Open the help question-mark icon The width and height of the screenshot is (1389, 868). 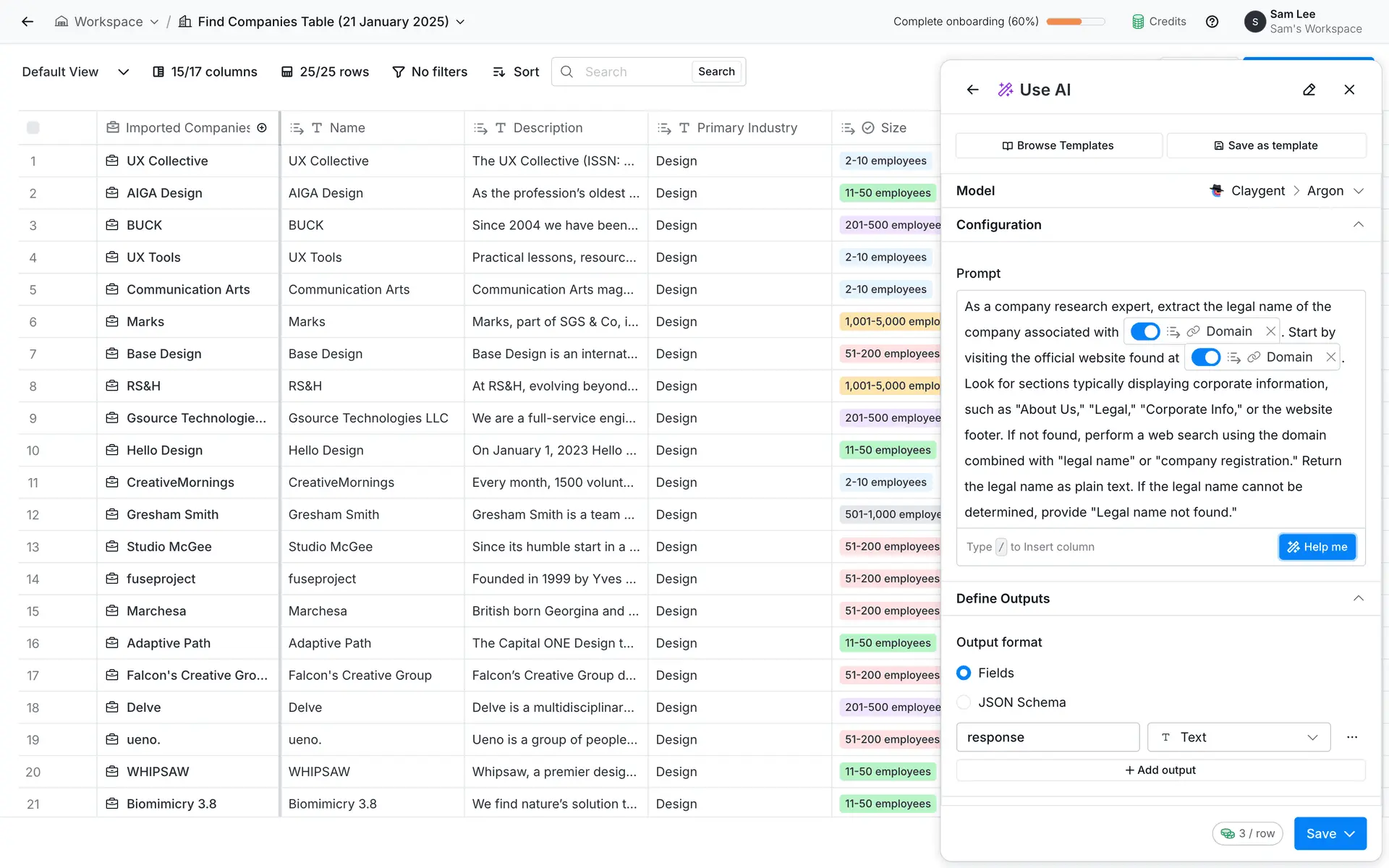click(x=1212, y=22)
